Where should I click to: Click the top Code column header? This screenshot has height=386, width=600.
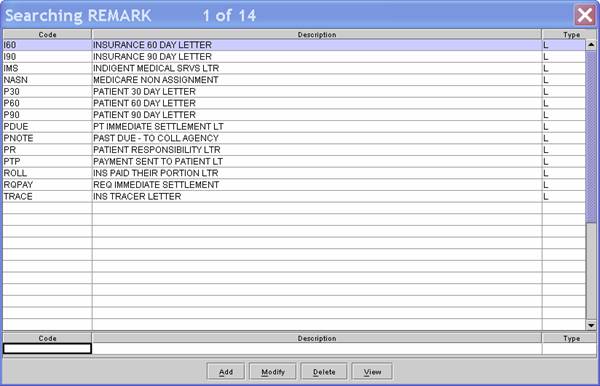coord(47,34)
